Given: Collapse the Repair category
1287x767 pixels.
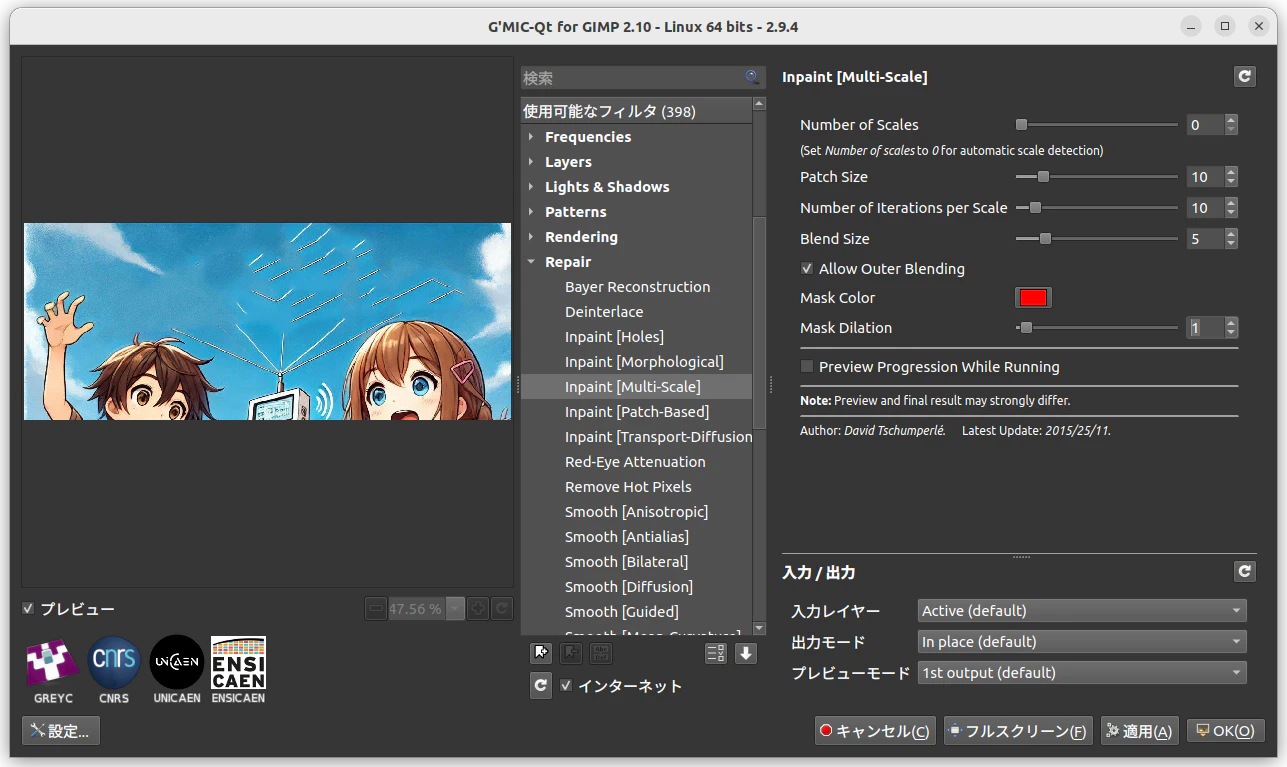Looking at the screenshot, I should click(531, 262).
